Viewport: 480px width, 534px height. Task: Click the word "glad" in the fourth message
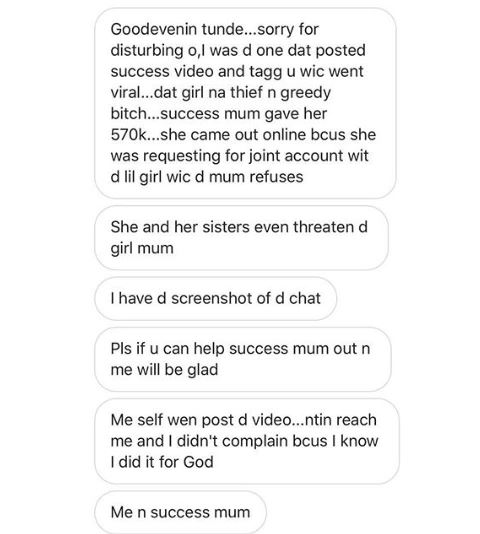coord(203,370)
